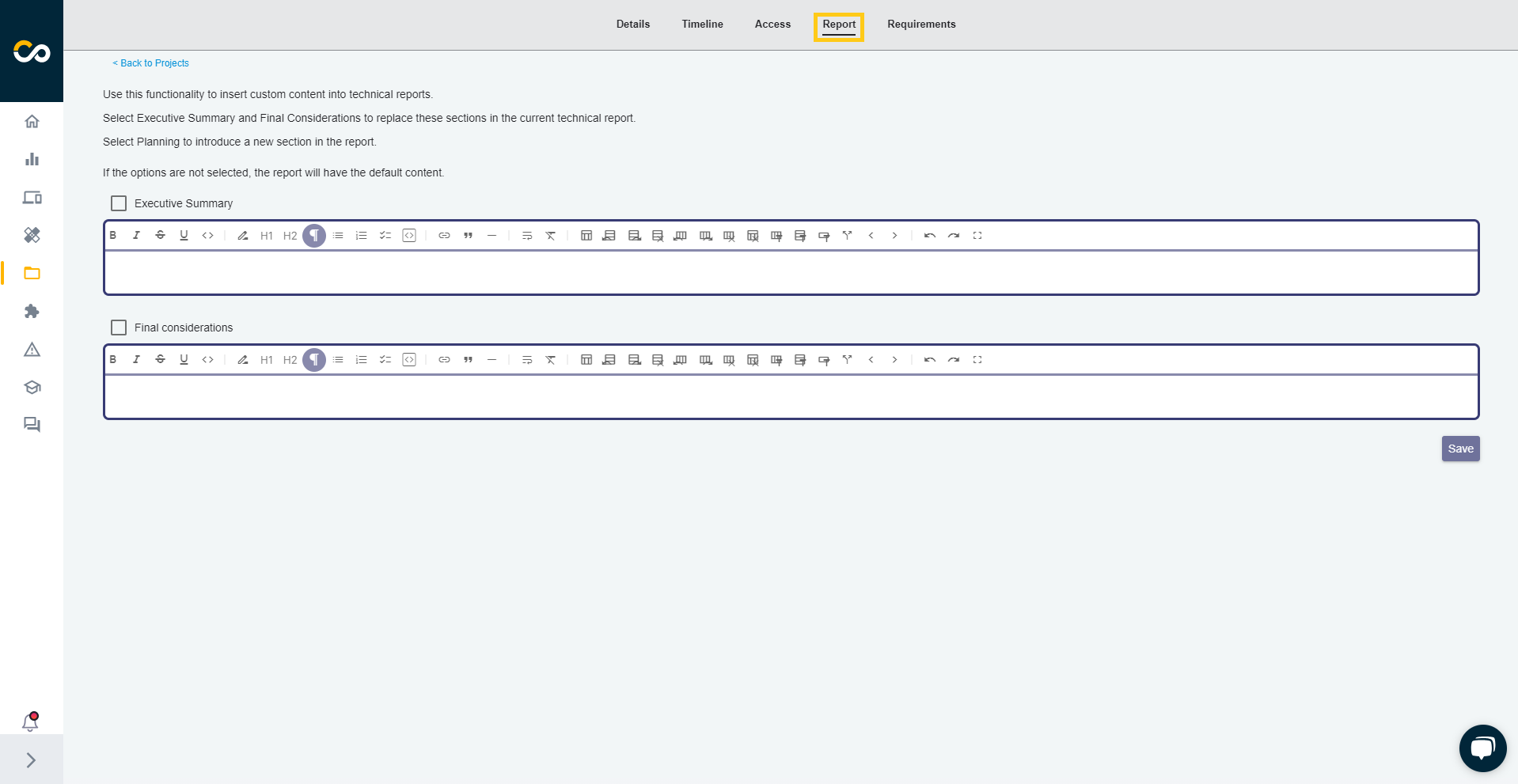Select the Report tab

pos(839,25)
